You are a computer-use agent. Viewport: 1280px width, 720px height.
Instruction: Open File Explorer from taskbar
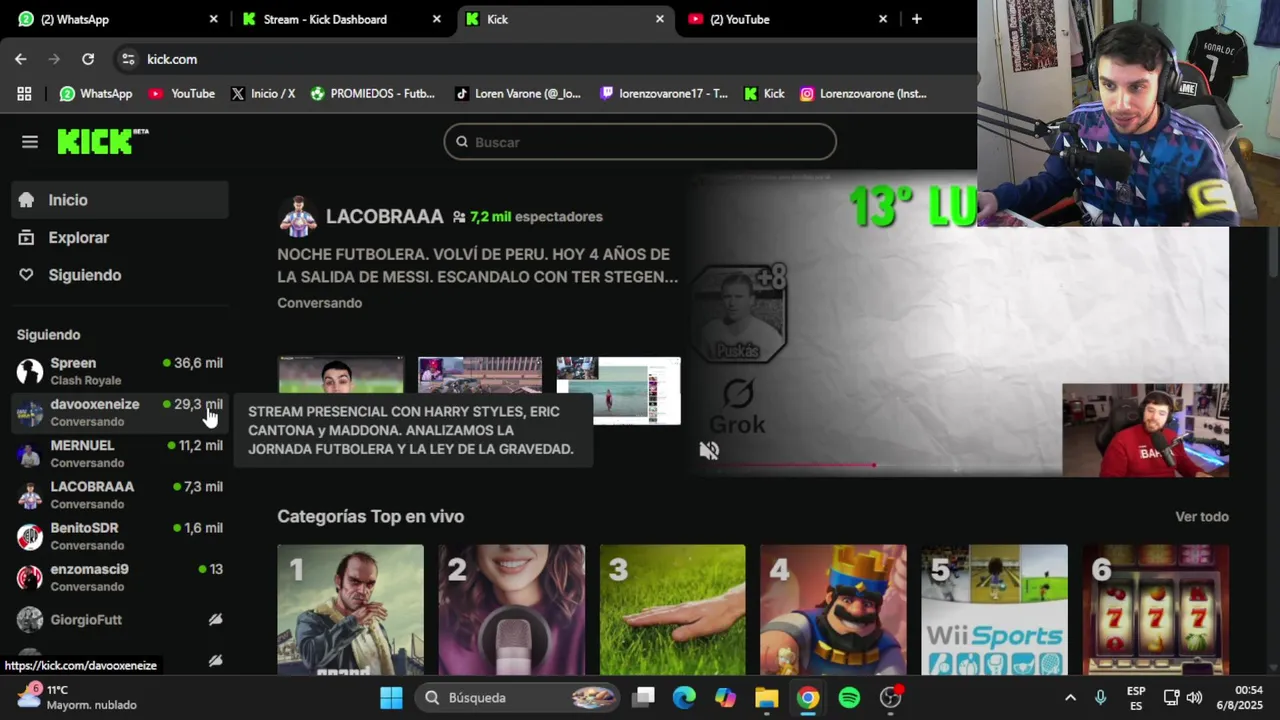tap(766, 698)
